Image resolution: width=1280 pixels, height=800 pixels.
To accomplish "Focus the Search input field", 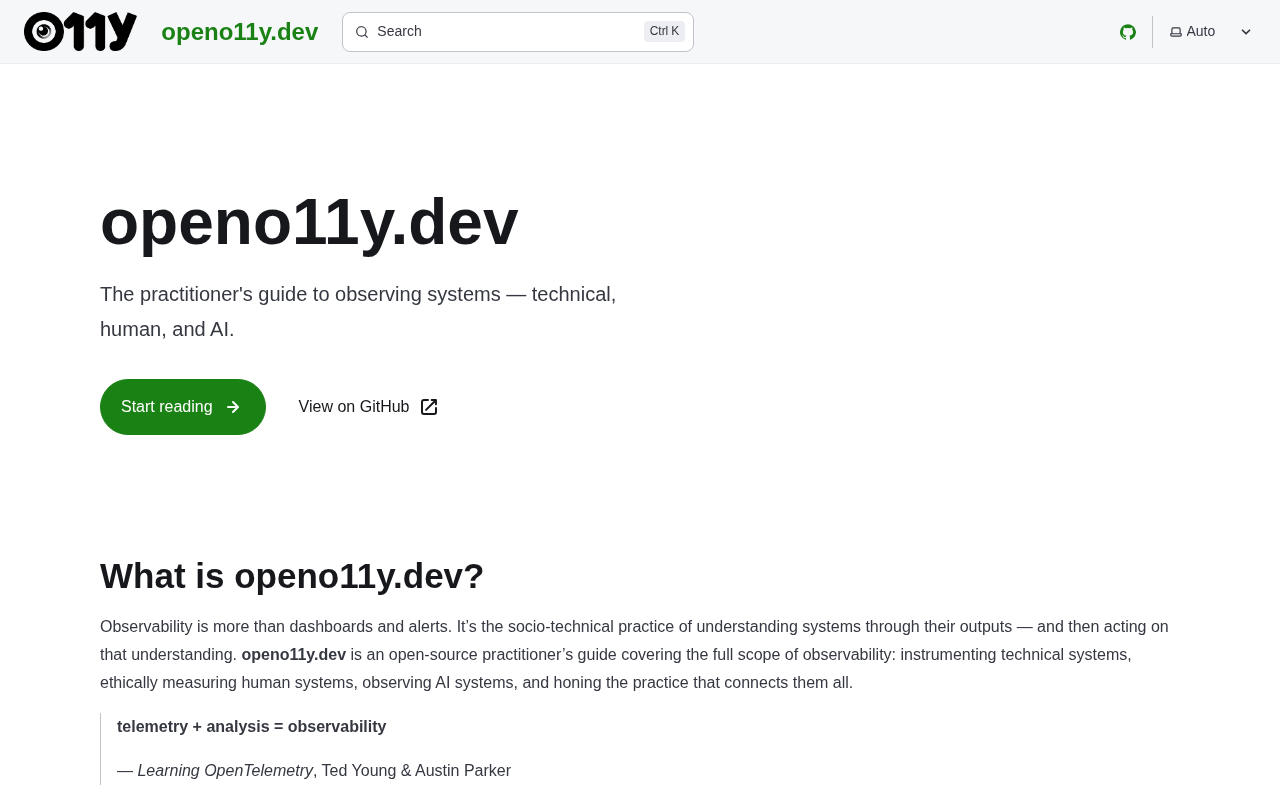I will tap(518, 32).
